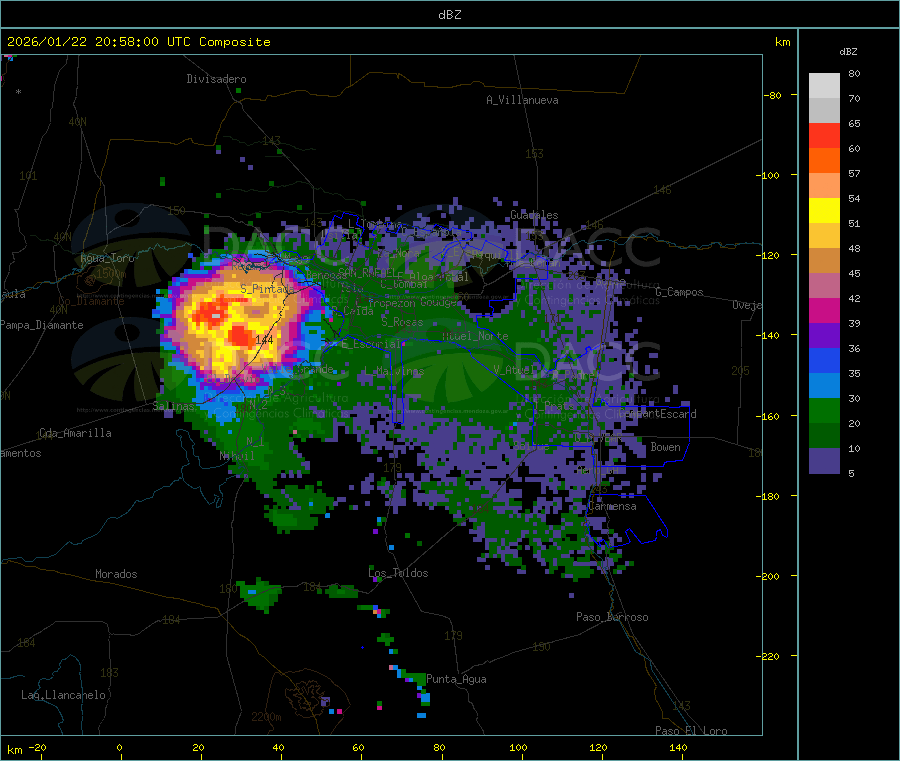
Task: Click the Paso_El_Loro label
Action: pos(691,731)
